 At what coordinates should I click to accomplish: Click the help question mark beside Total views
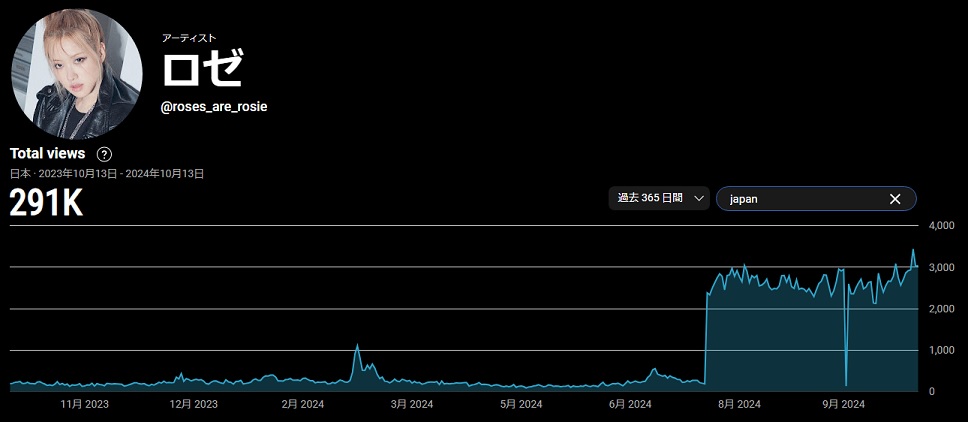pos(104,154)
